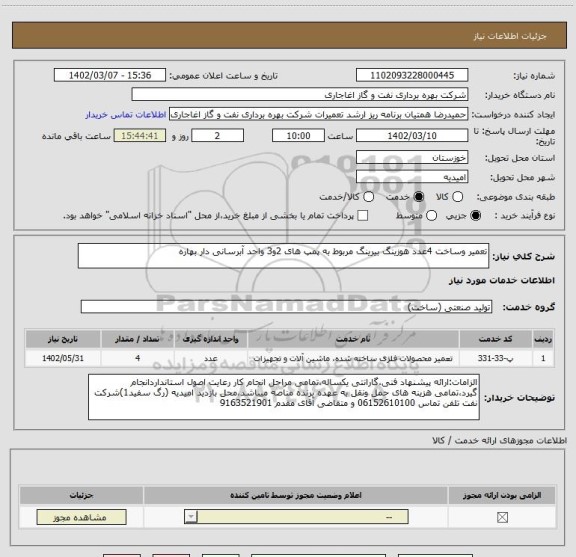576x557 pixels.
Task: Open the license status dropdown
Action: pos(296,517)
